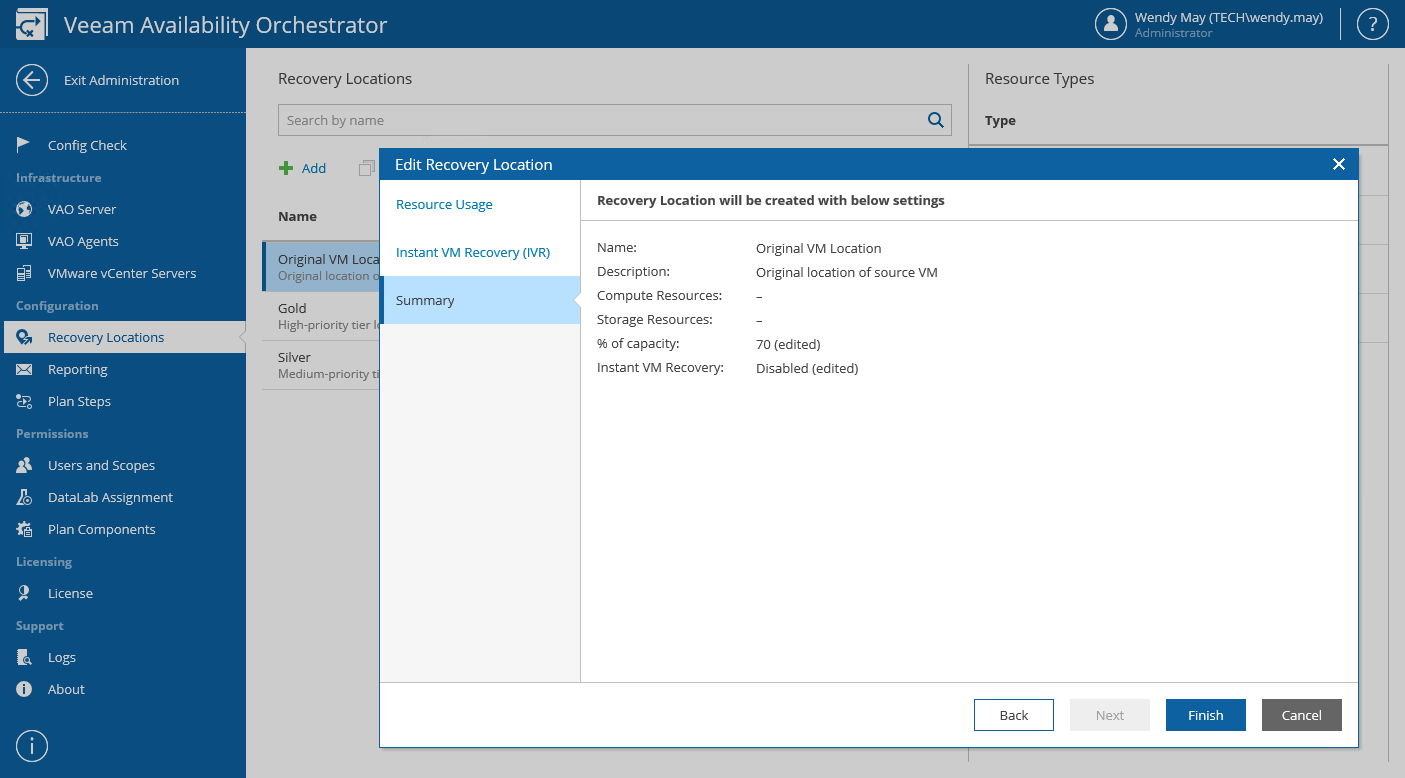This screenshot has height=778, width=1405.
Task: Click the Reporting envelope icon
Action: pyautogui.click(x=24, y=369)
